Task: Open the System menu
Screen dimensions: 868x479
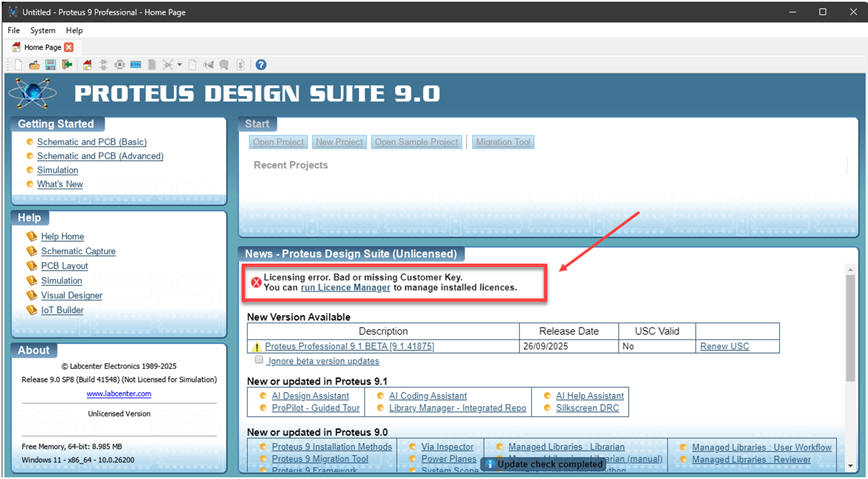Action: click(x=43, y=30)
